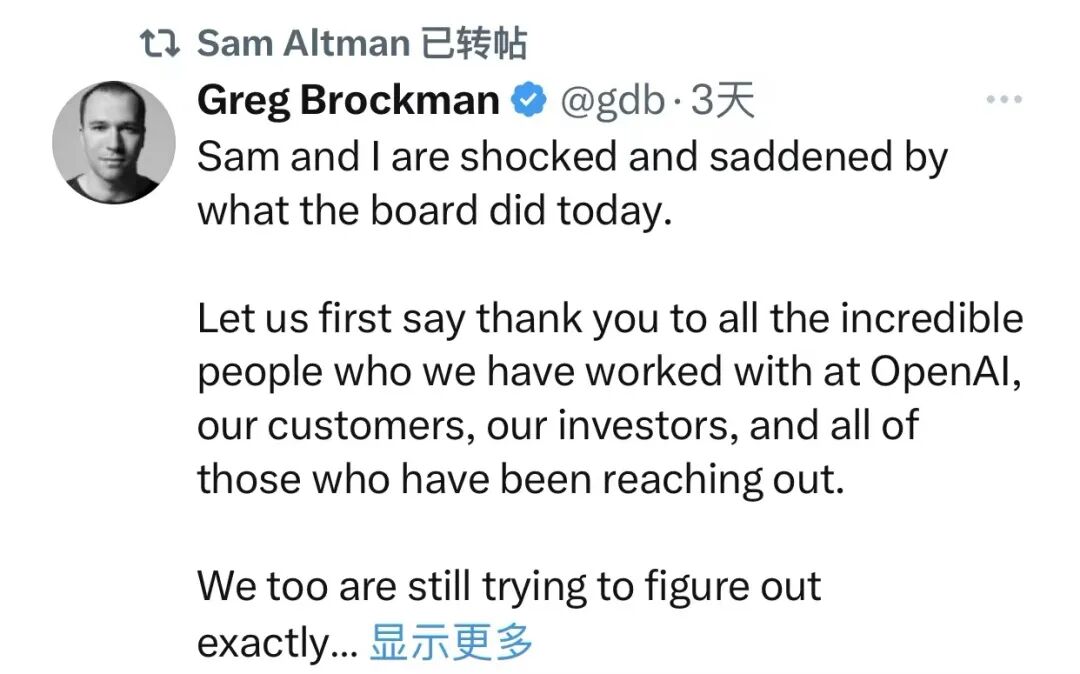
Task: Click the dot separator before 3天
Action: click(x=678, y=102)
